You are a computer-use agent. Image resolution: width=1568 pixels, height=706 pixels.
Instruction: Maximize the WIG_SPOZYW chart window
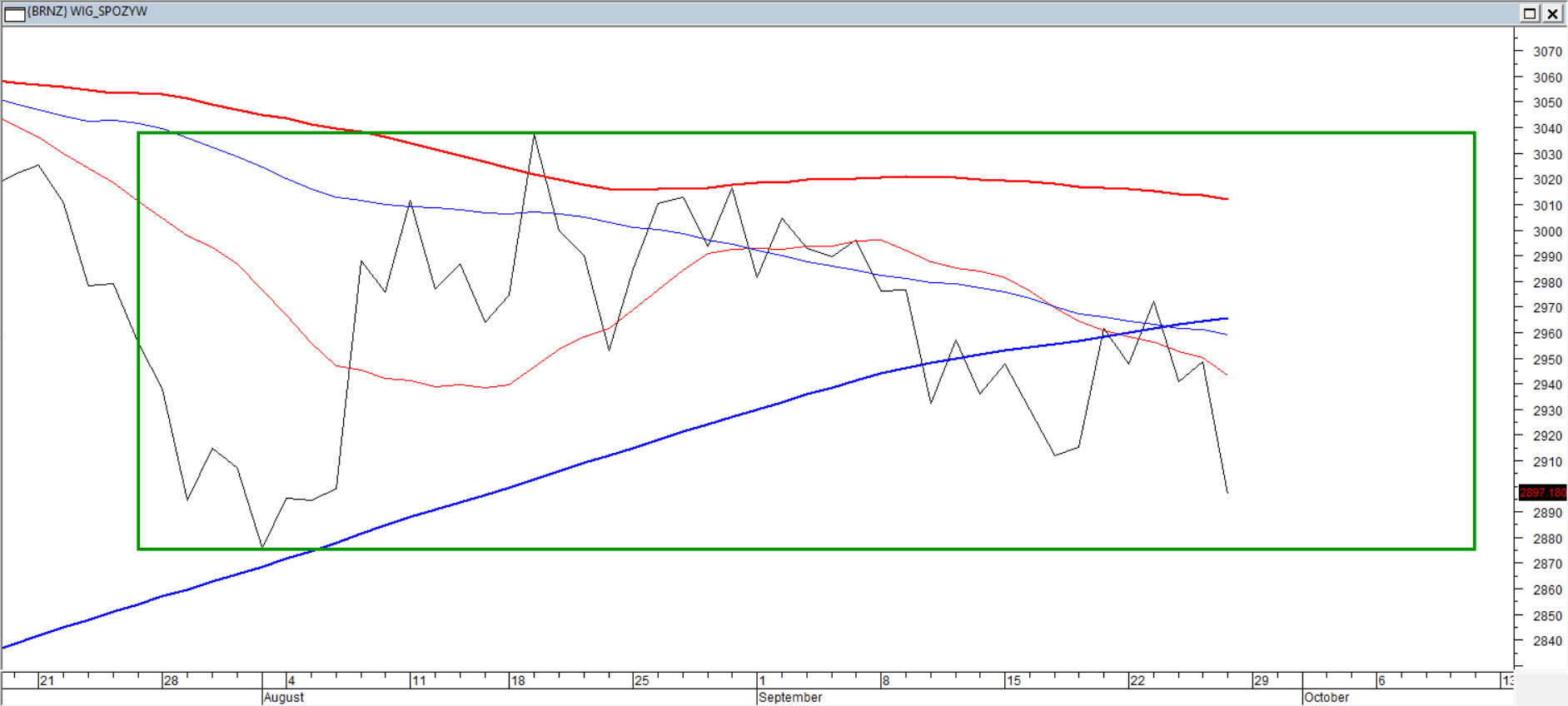[1530, 13]
